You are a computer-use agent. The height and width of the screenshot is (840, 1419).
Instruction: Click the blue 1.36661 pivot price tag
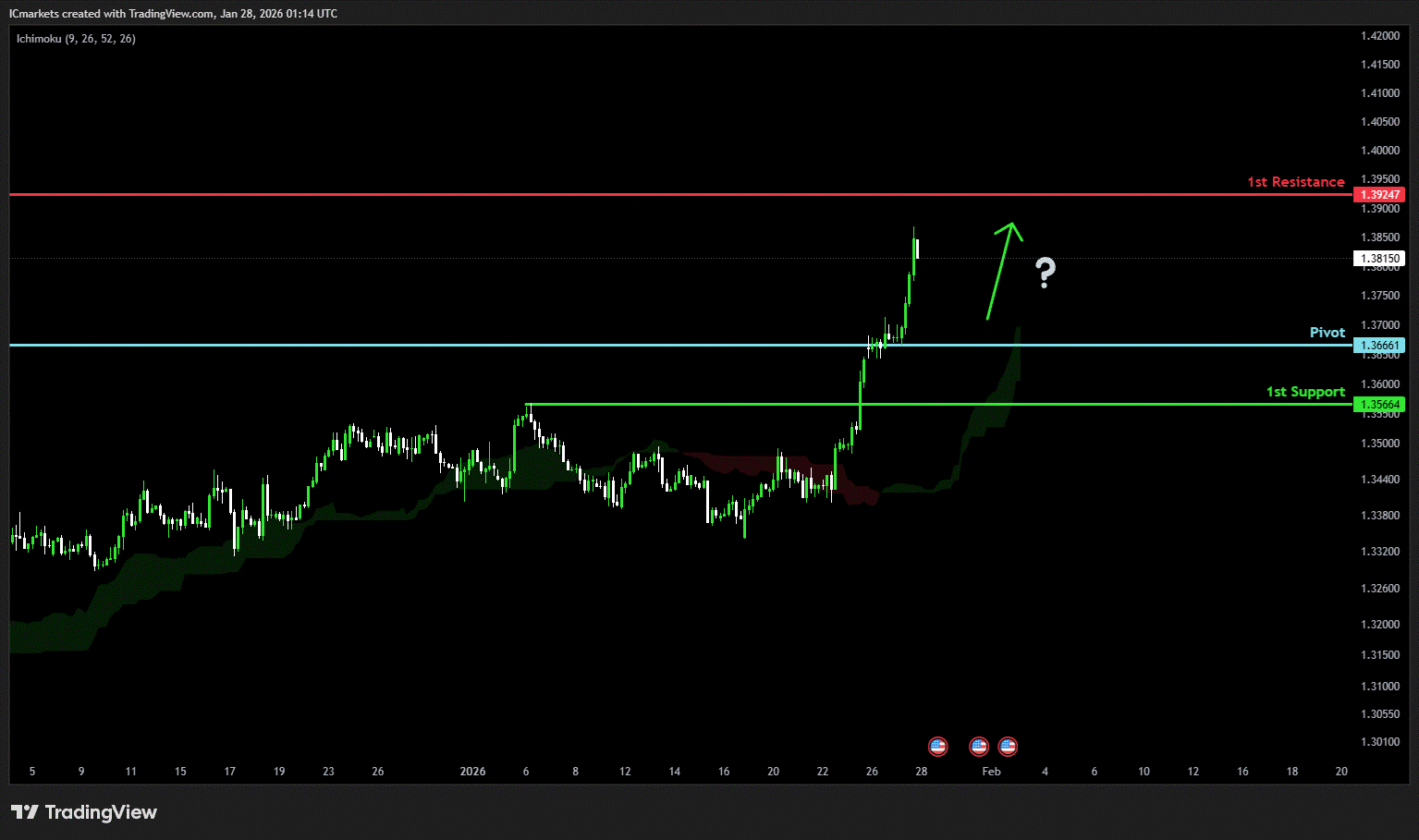pyautogui.click(x=1378, y=346)
